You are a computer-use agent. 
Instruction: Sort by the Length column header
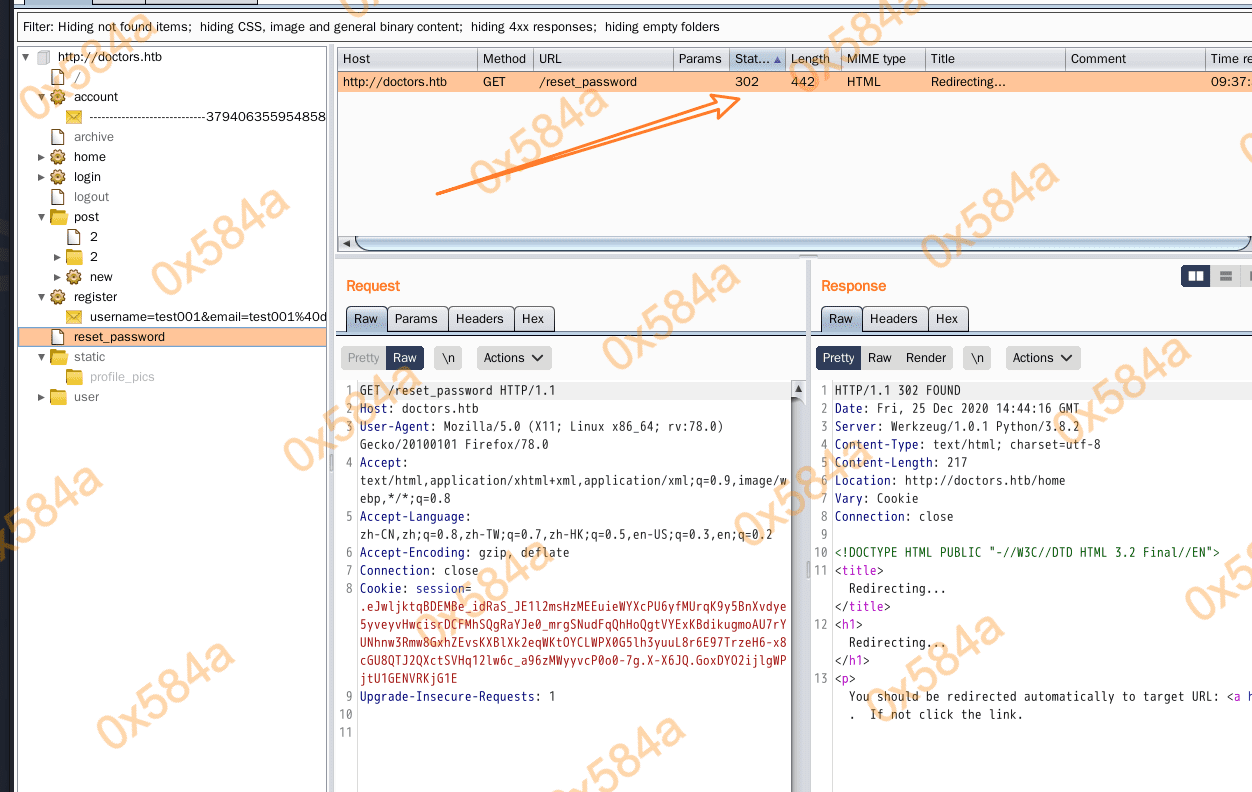[810, 59]
